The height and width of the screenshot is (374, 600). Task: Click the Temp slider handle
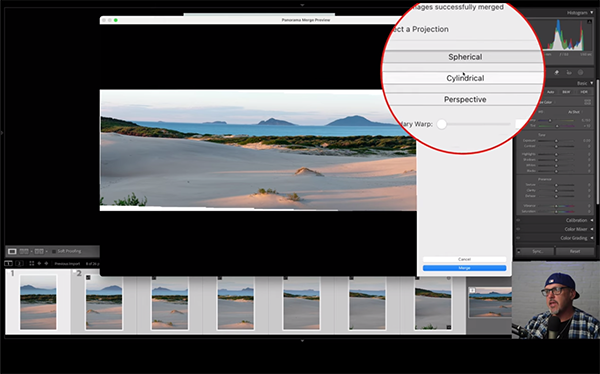tap(550, 120)
